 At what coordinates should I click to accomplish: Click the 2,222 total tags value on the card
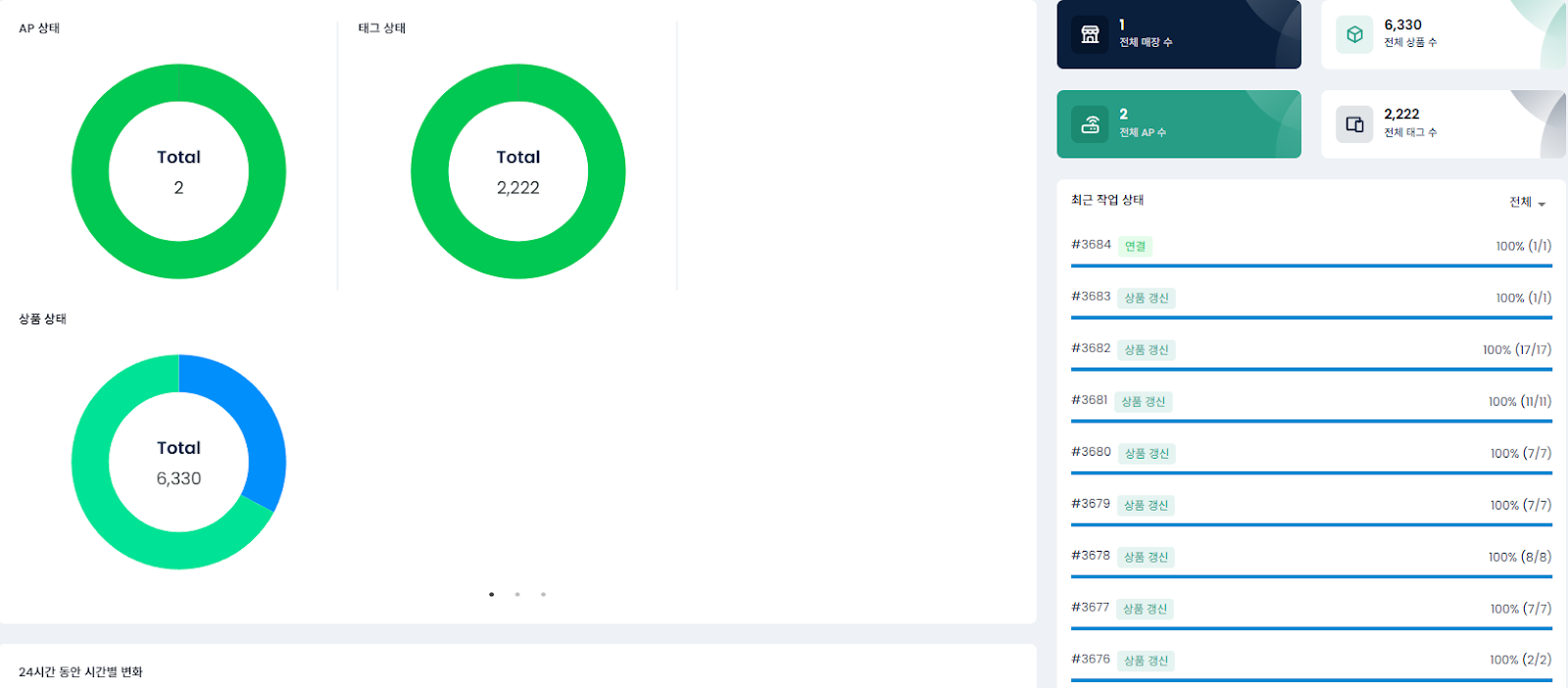tap(1401, 114)
